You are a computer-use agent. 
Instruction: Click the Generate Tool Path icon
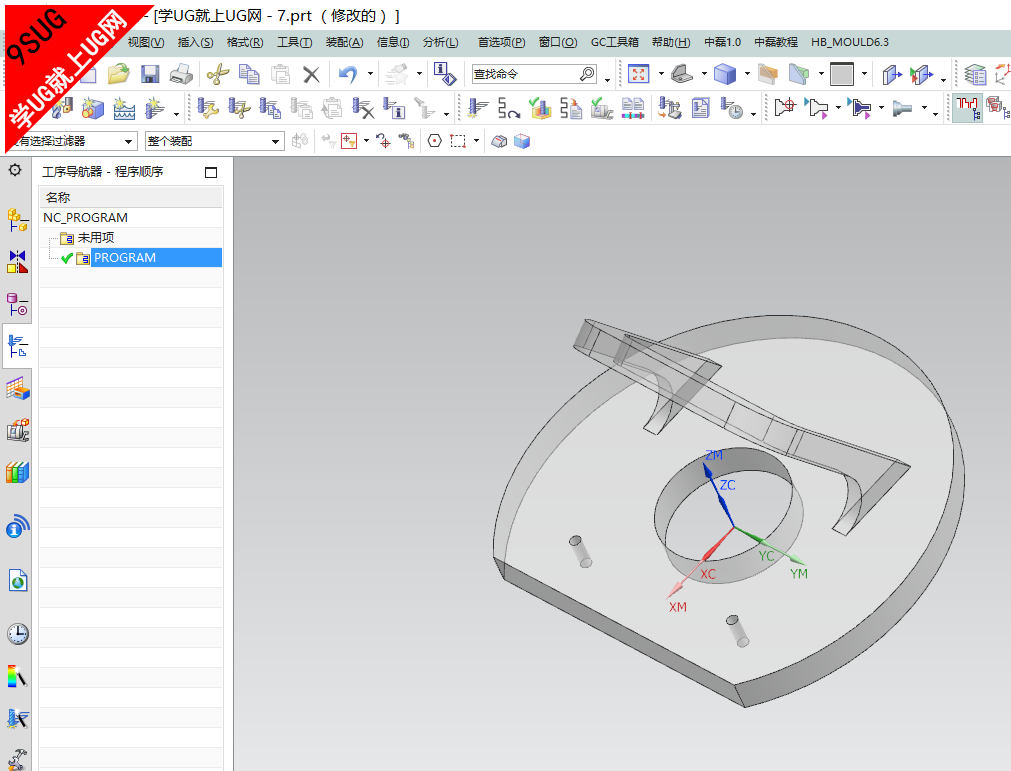click(x=478, y=108)
